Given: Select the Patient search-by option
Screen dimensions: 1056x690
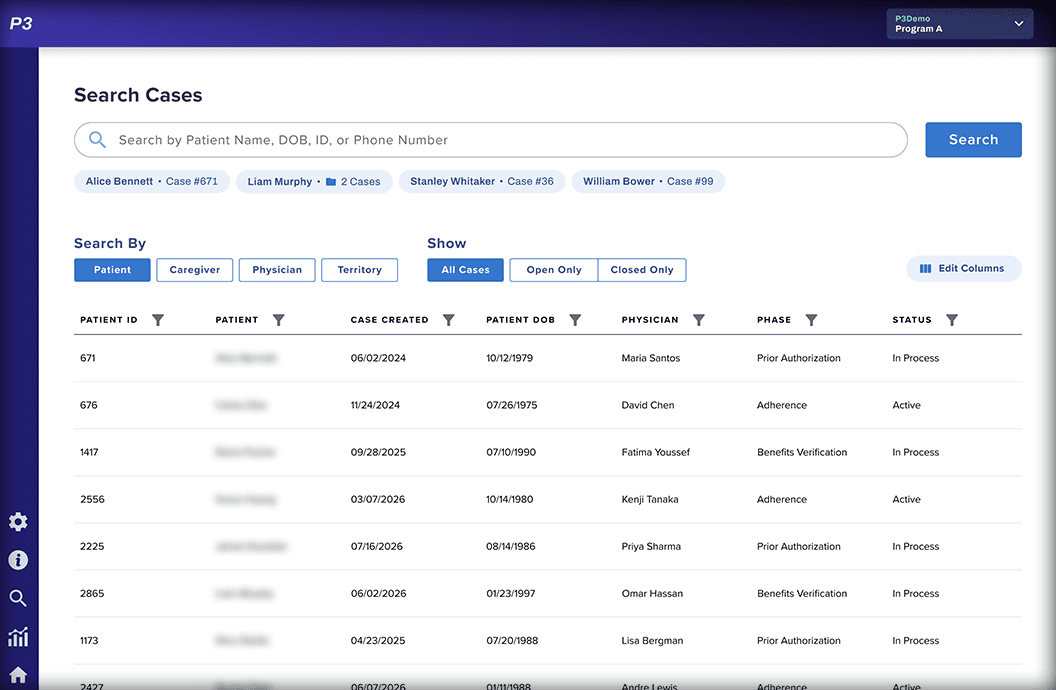Looking at the screenshot, I should tap(112, 270).
